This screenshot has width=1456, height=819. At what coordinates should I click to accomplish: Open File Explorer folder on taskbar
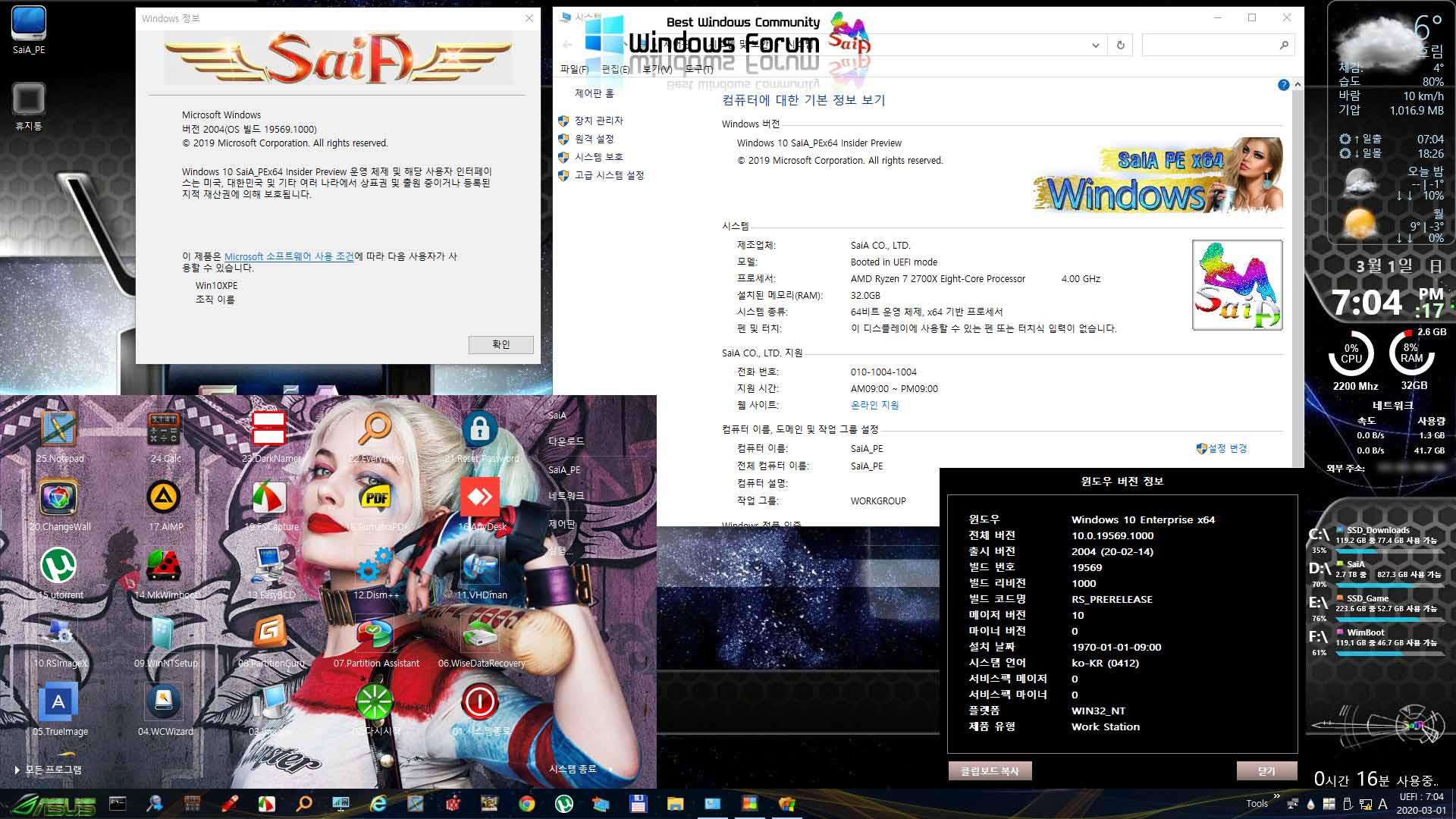coord(675,804)
